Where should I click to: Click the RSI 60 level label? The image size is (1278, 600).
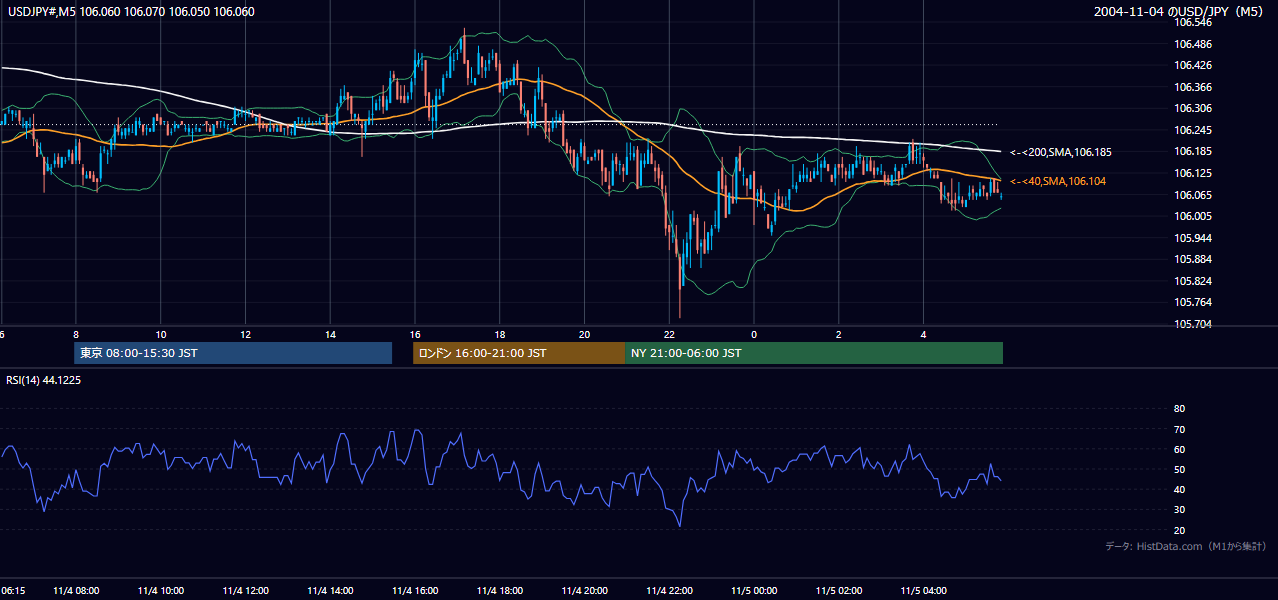click(1179, 449)
